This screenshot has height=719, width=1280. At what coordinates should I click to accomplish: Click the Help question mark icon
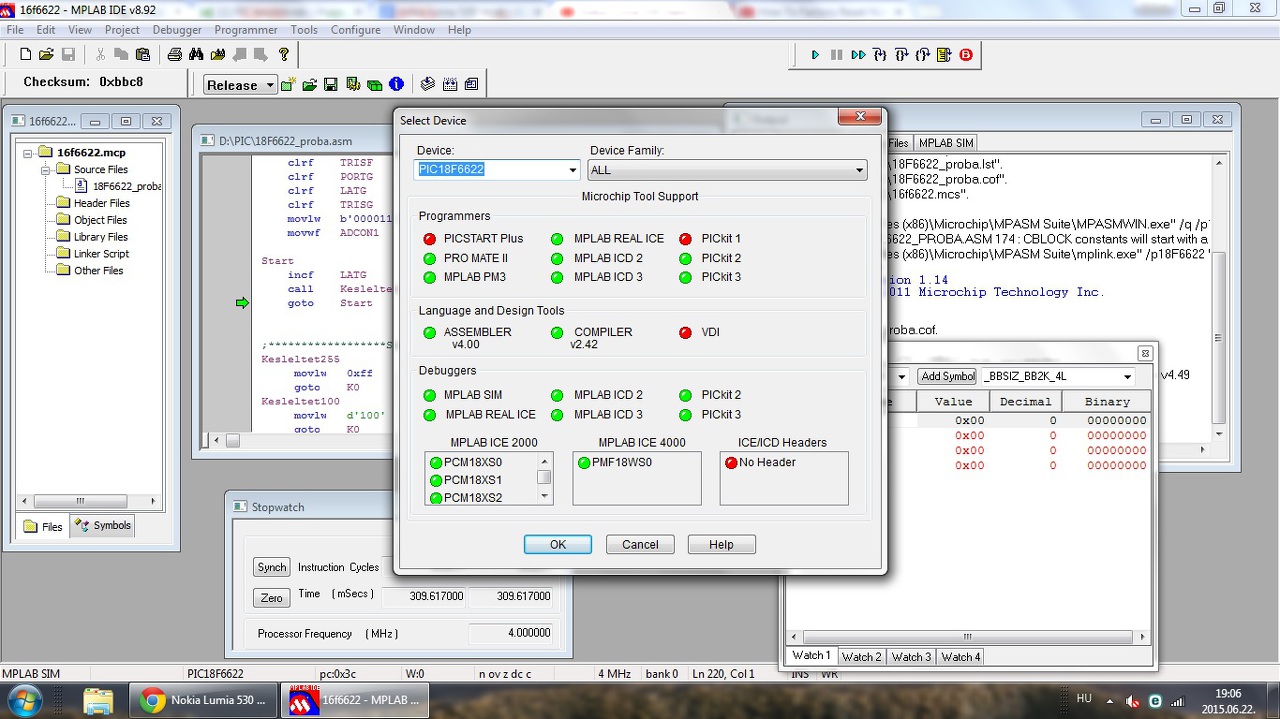coord(284,54)
